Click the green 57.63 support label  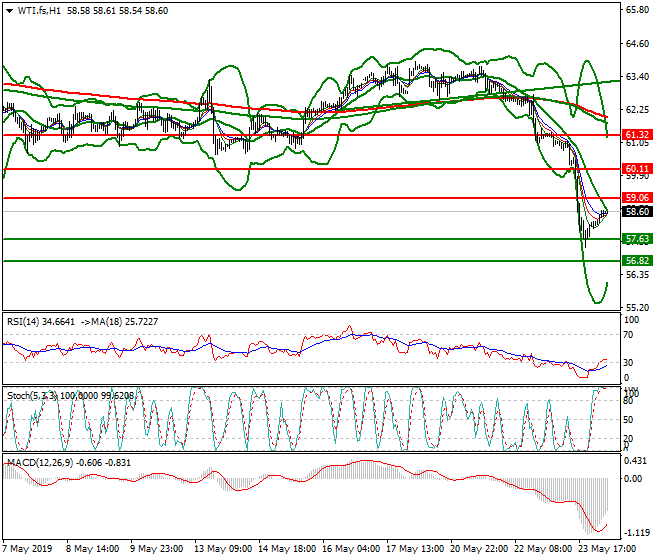[x=637, y=239]
